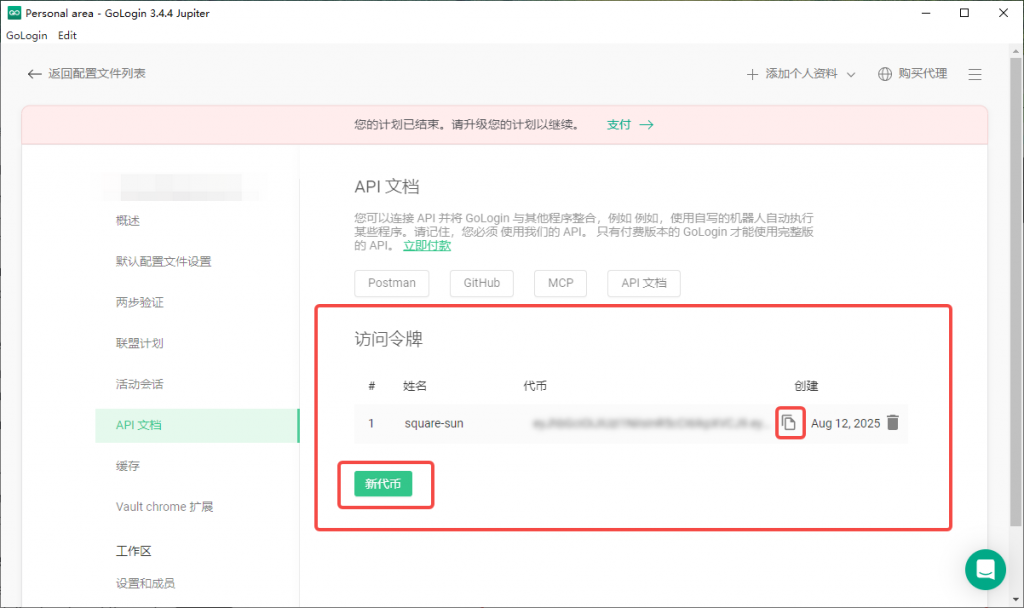
Task: Click the square-sun token name
Action: point(434,423)
